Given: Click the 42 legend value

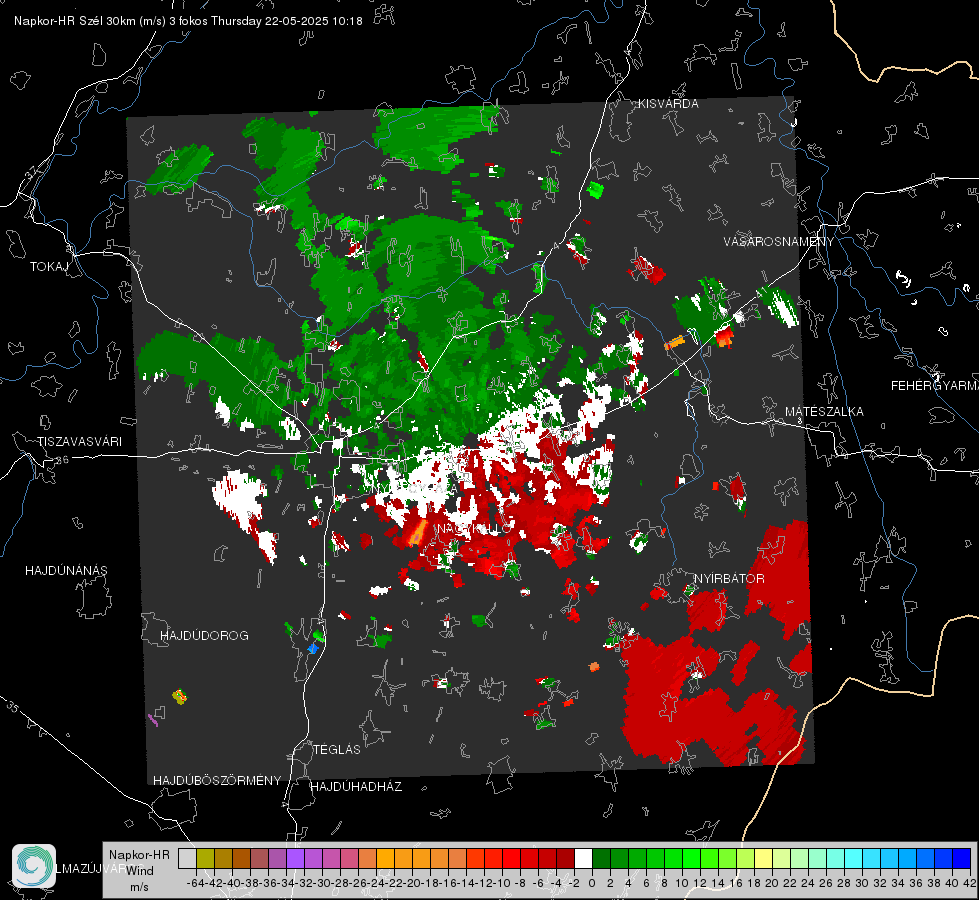Looking at the screenshot, I should coord(969,883).
